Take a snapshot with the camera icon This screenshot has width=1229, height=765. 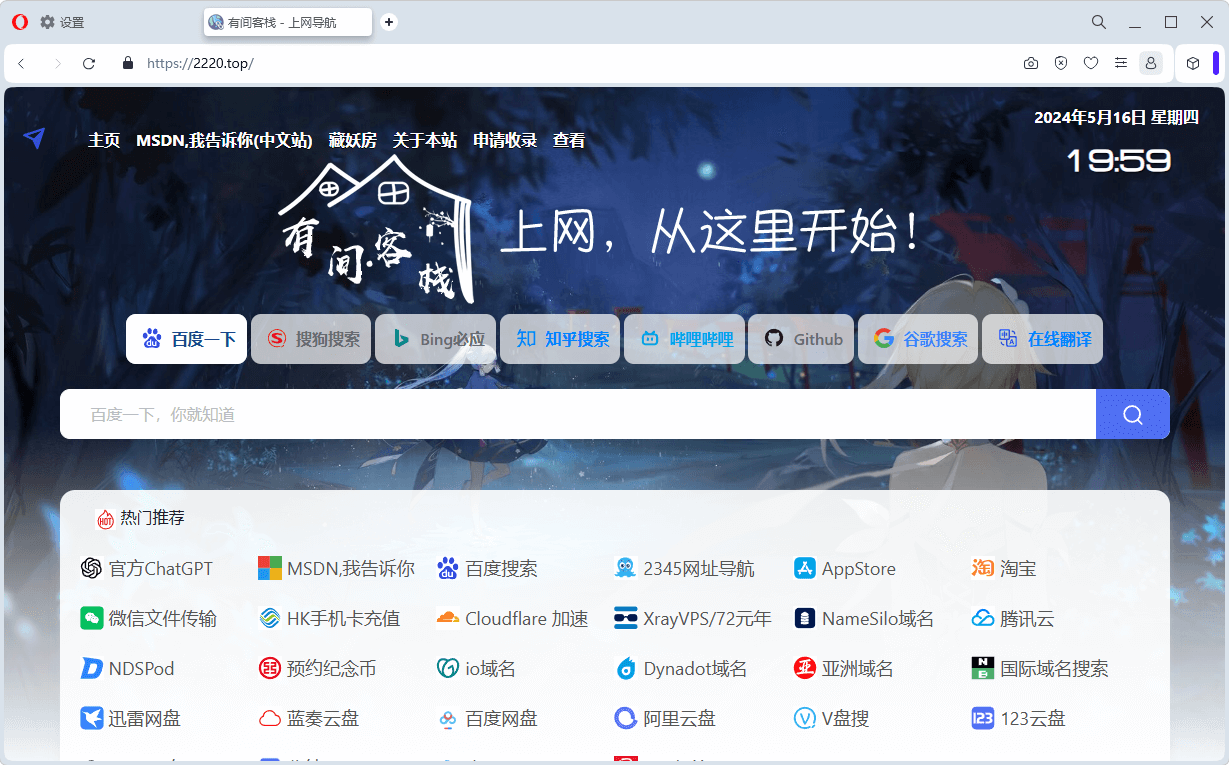tap(1031, 63)
